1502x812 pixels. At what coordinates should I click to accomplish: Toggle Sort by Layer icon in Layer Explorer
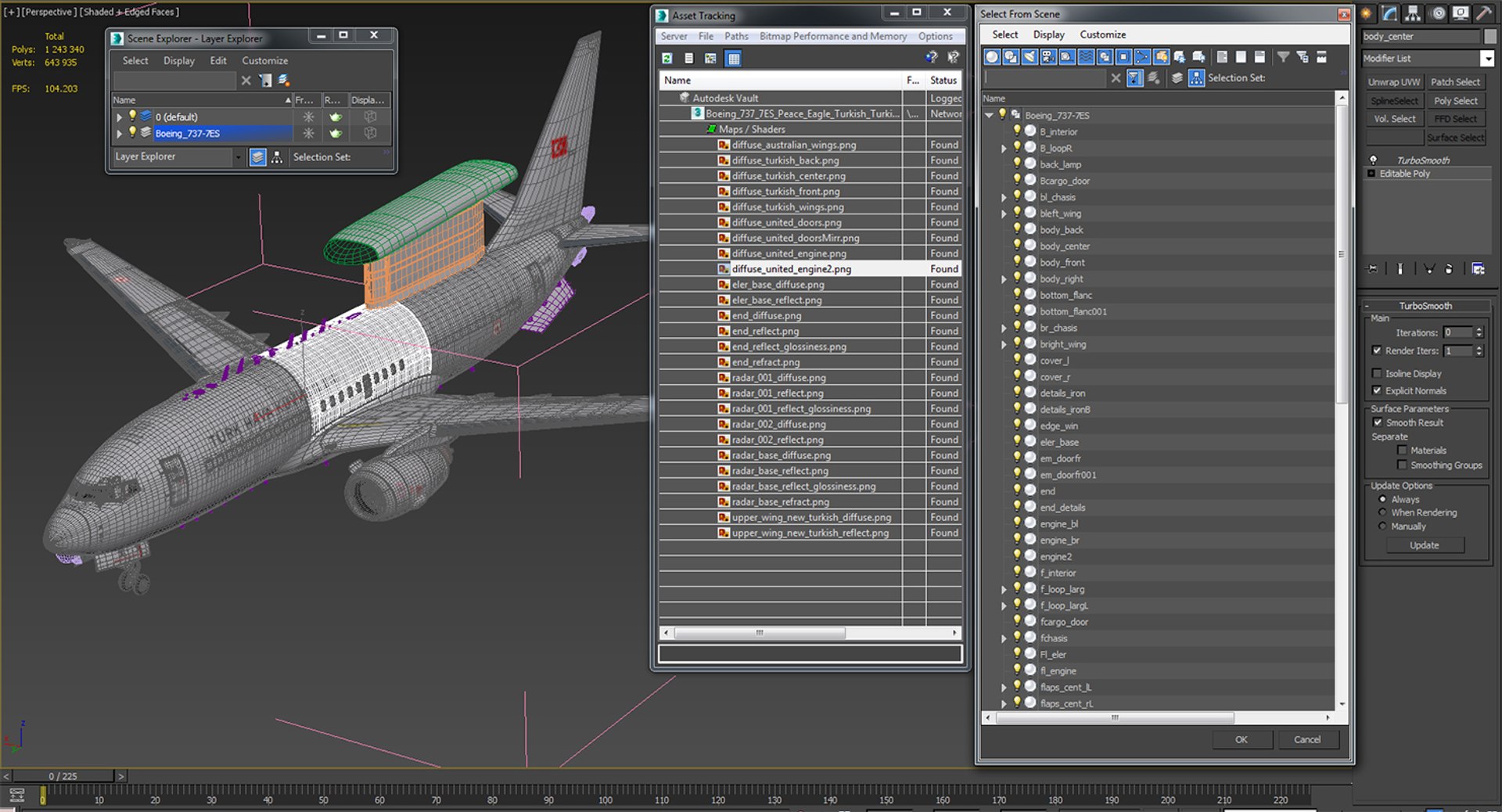pos(257,157)
